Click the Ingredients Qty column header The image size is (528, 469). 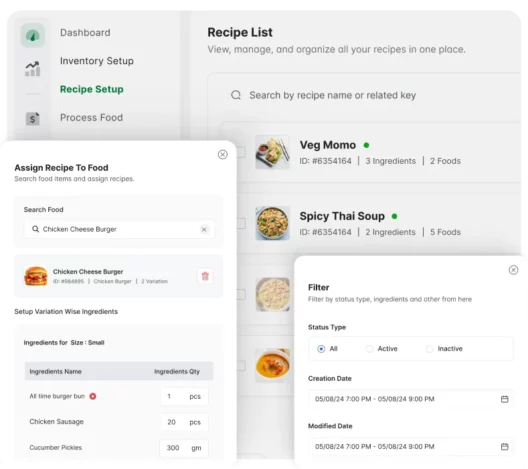pyautogui.click(x=177, y=371)
